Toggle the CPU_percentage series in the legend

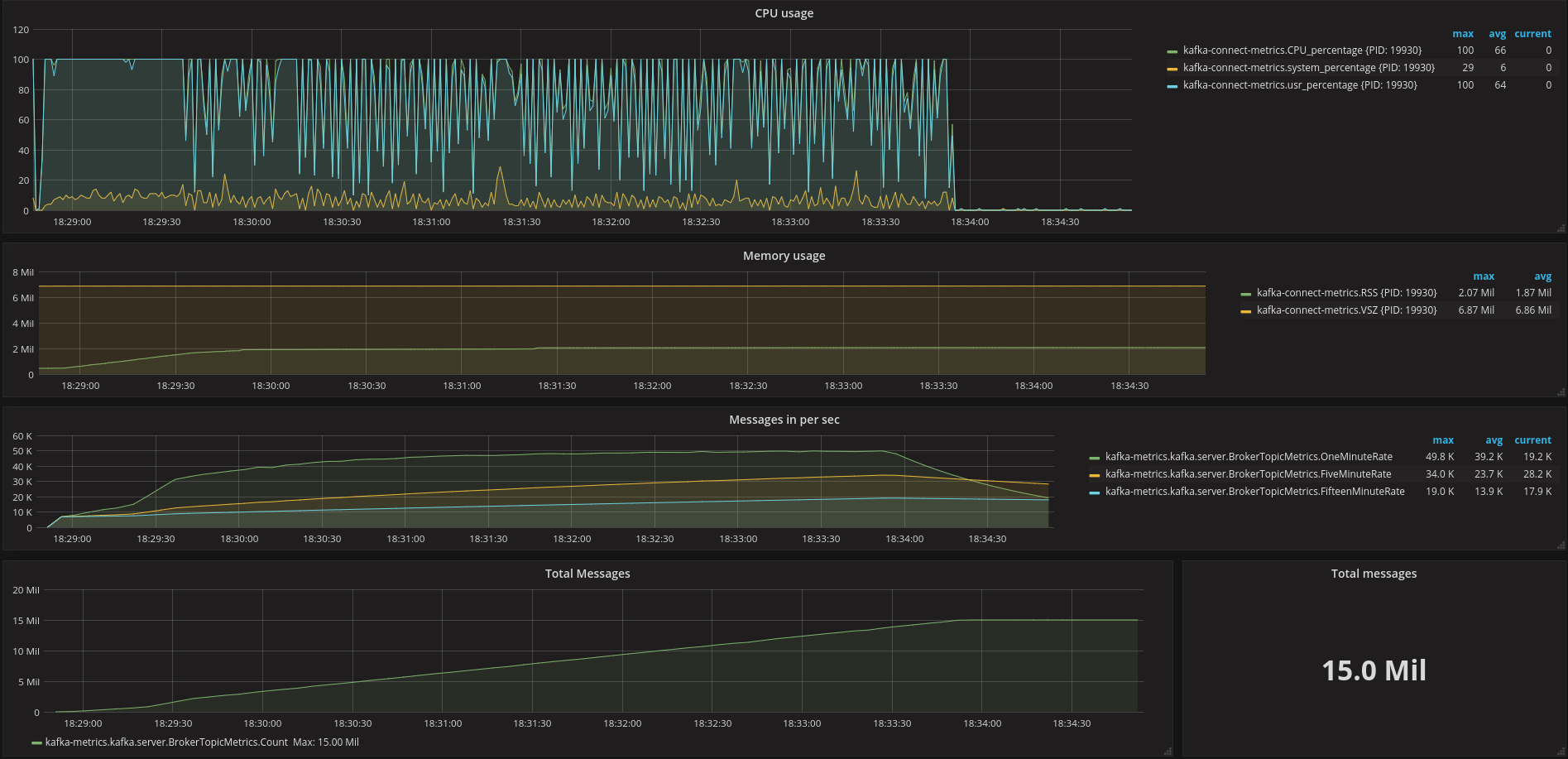[x=1302, y=50]
